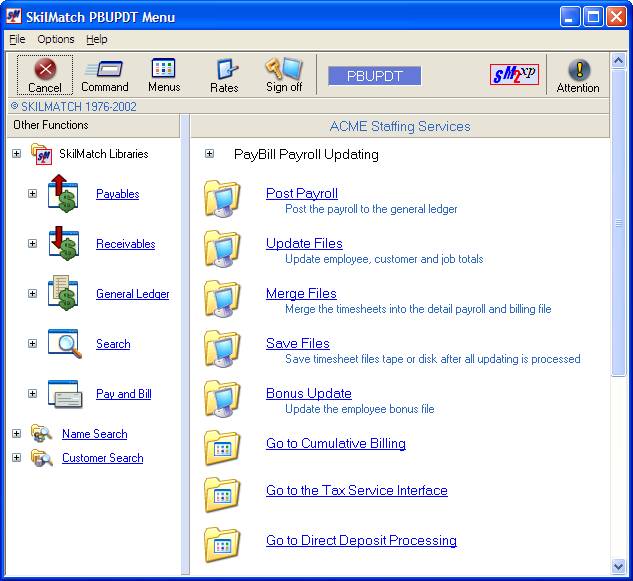
Task: Open the Menus toolbar icon
Action: pos(163,68)
